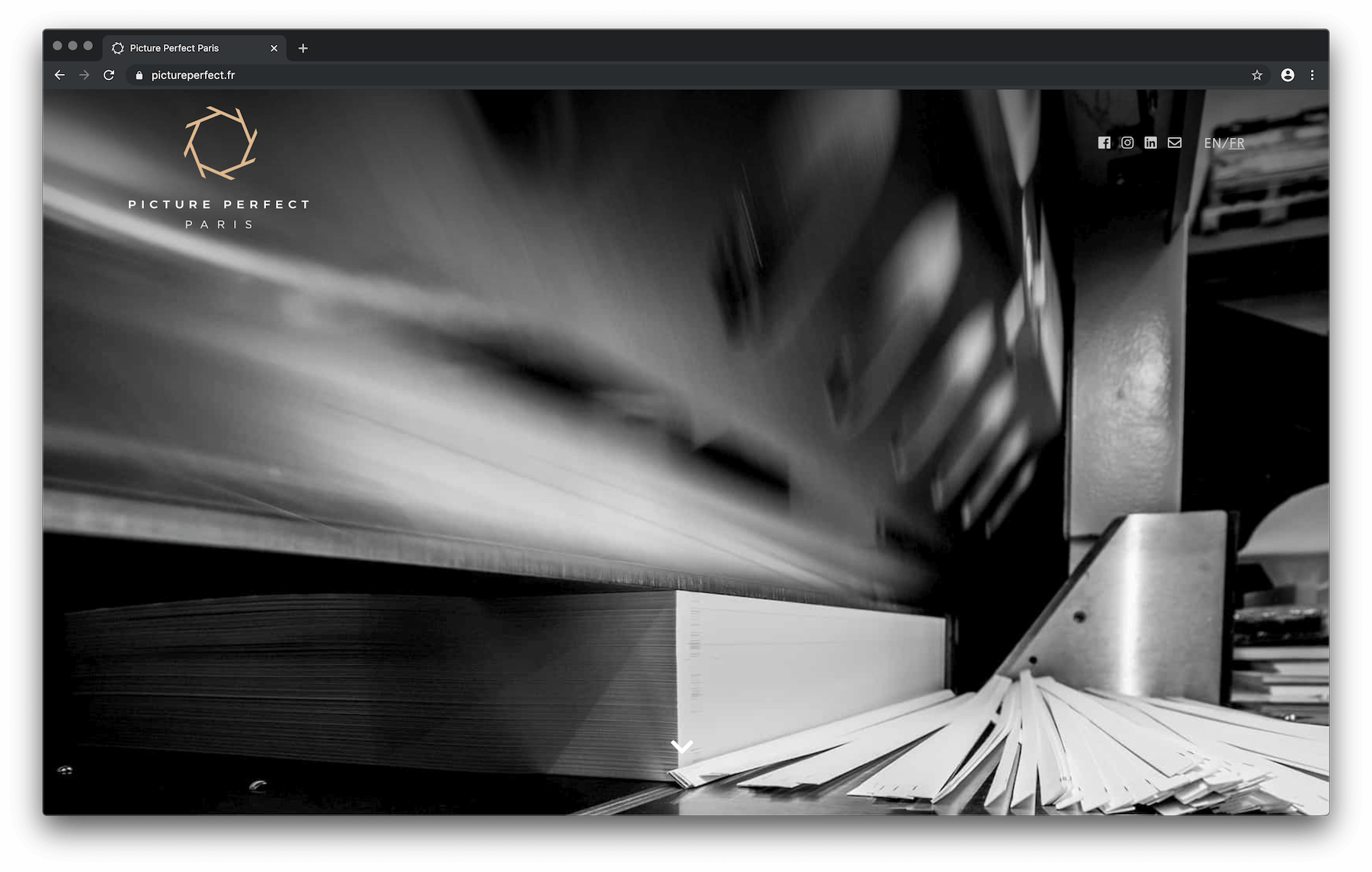Screen dimensions: 1372x872
Task: Click the email envelope icon
Action: (x=1175, y=143)
